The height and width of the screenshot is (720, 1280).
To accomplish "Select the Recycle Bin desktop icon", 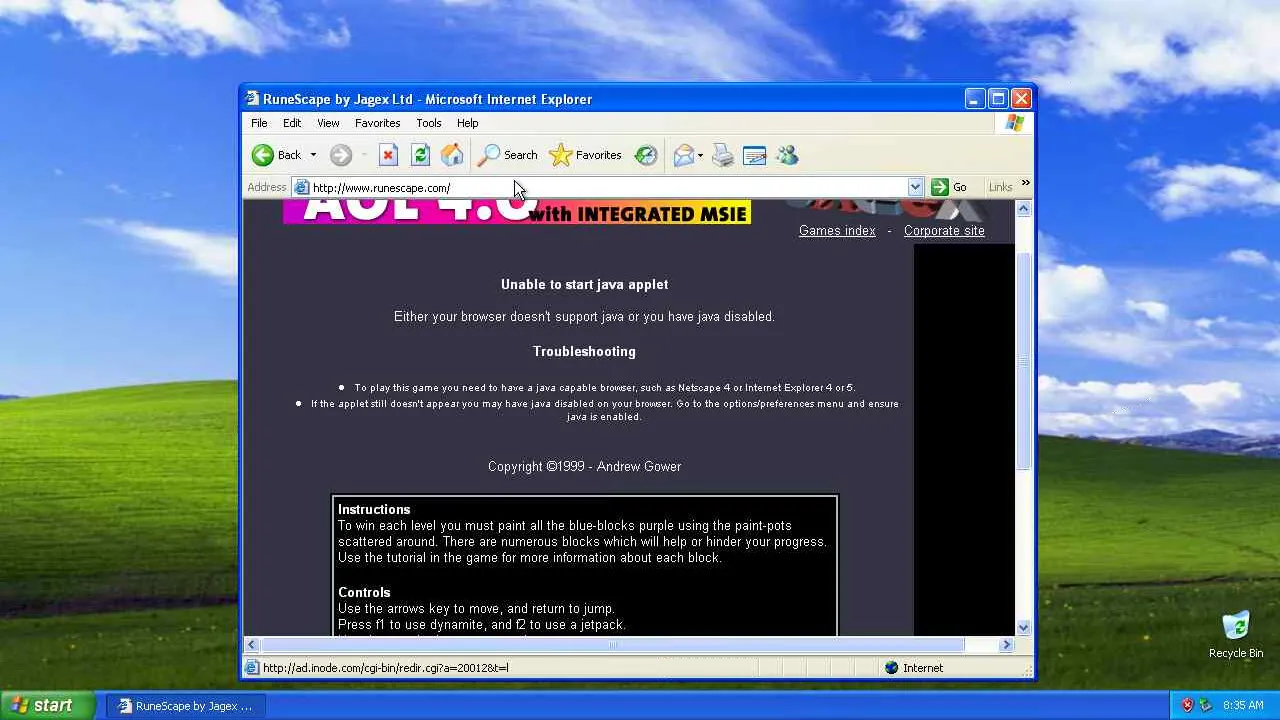I will click(1236, 635).
